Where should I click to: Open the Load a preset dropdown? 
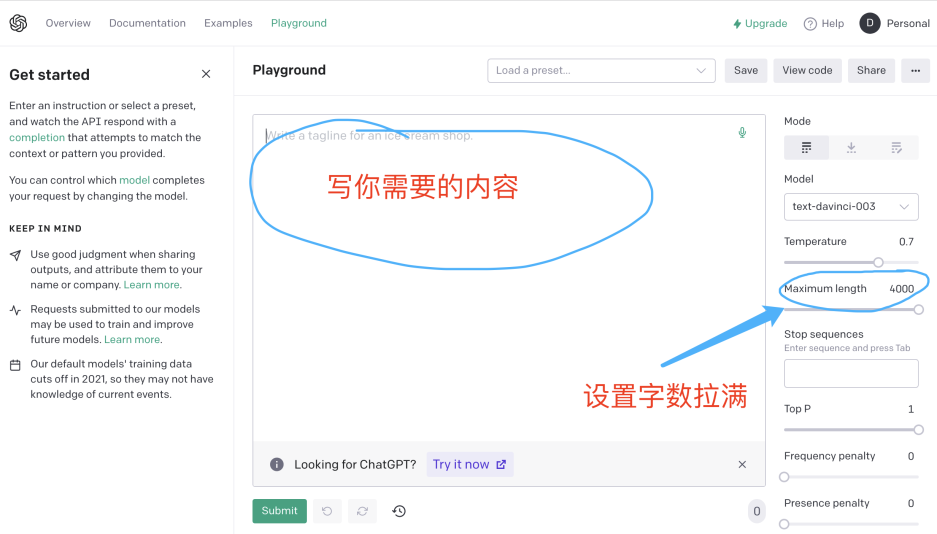pyautogui.click(x=601, y=70)
